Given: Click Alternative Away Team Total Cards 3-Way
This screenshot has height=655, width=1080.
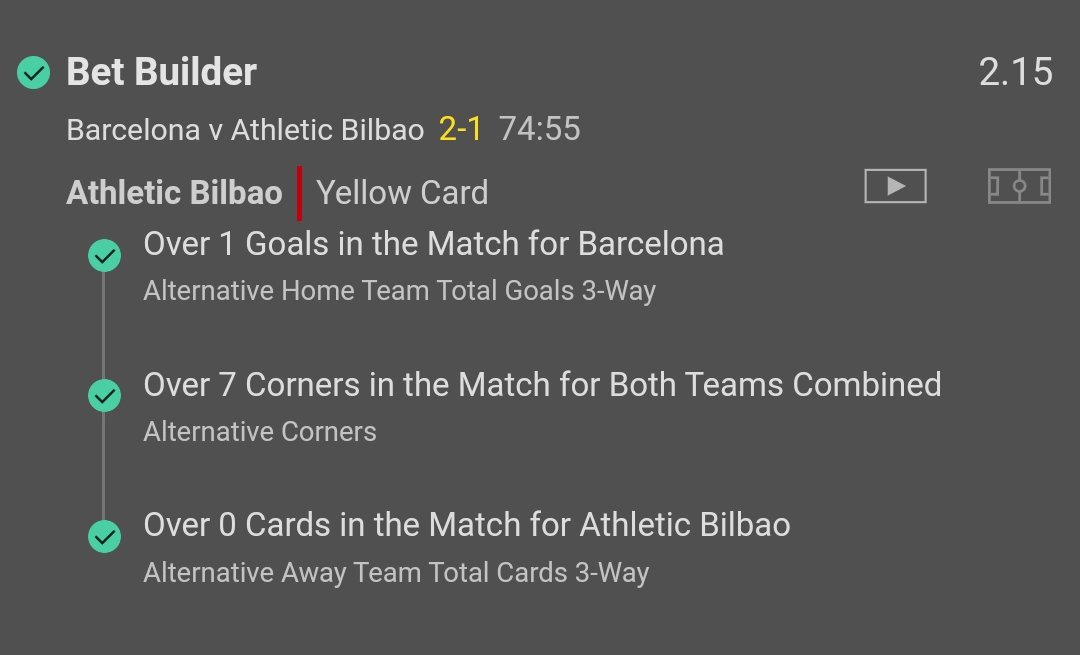Looking at the screenshot, I should click(x=396, y=573).
